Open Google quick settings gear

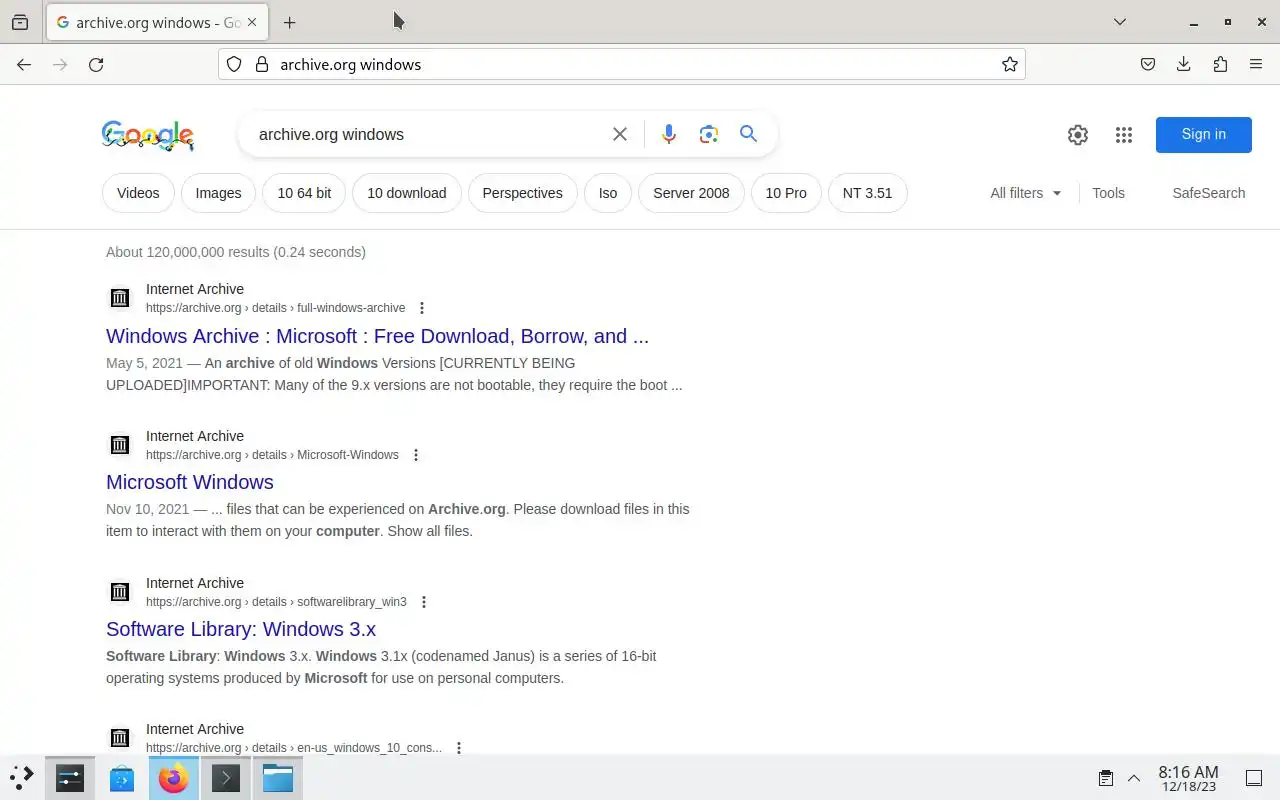pos(1077,135)
